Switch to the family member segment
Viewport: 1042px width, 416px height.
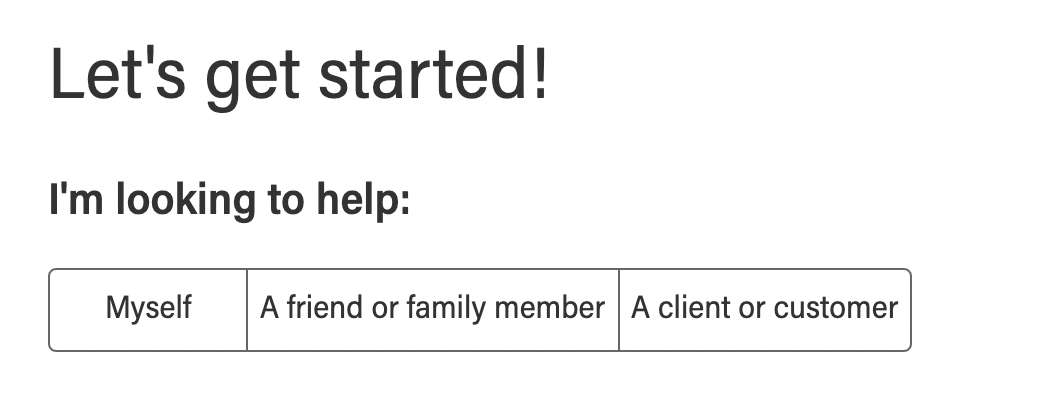tap(432, 309)
